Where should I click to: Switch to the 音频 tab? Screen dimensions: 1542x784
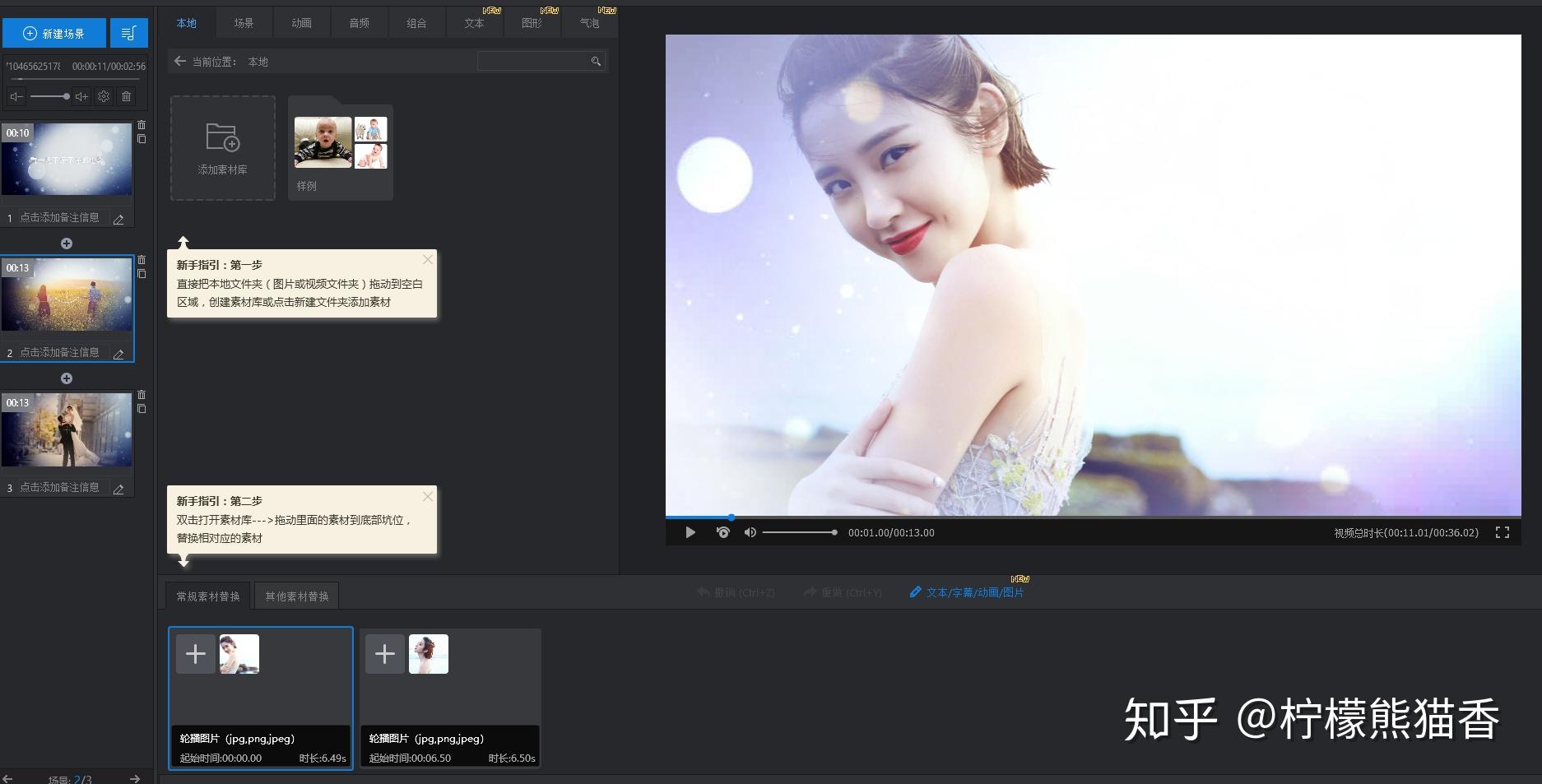point(360,23)
